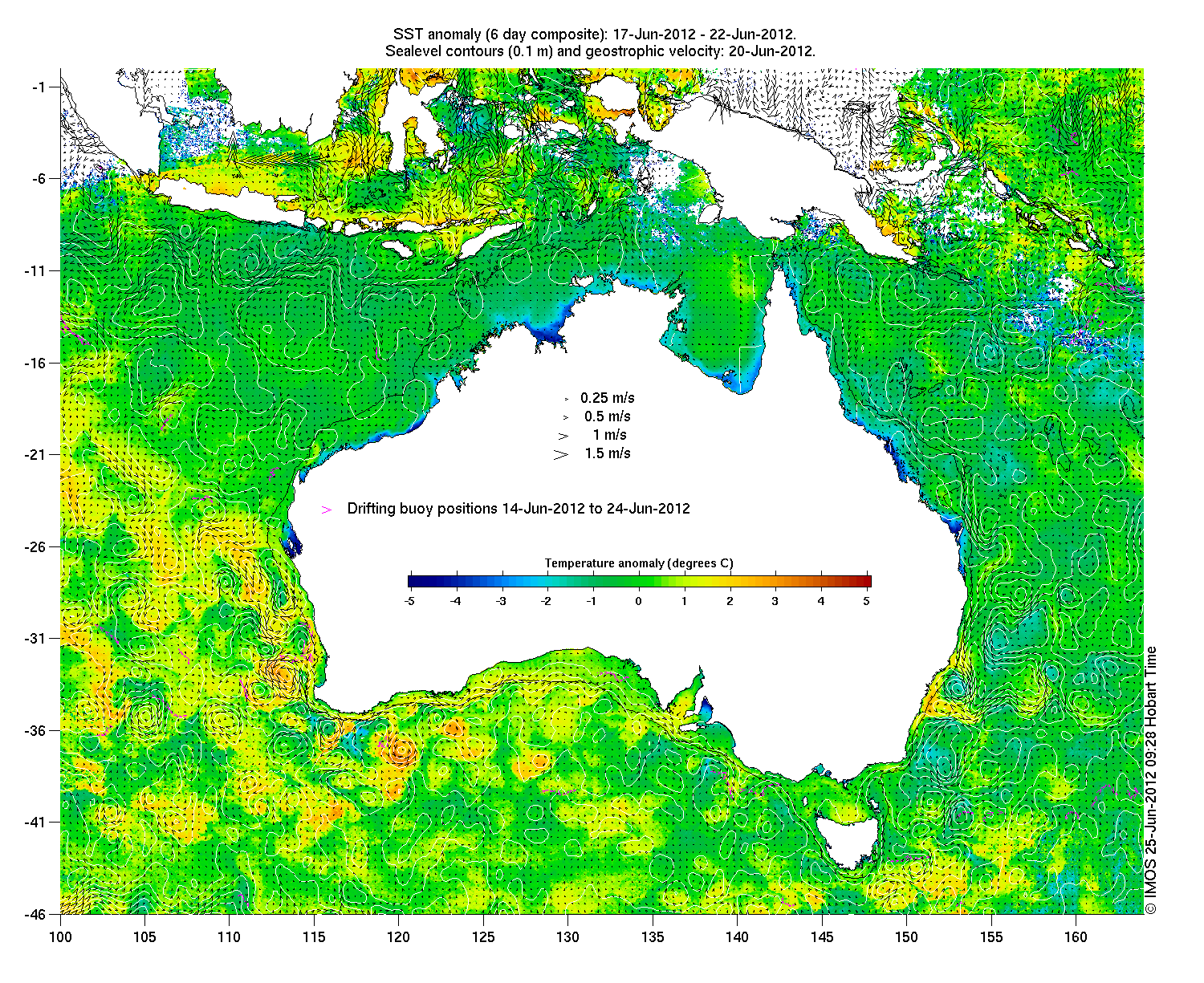Image resolution: width=1204 pixels, height=983 pixels.
Task: Click the SST anomaly title line
Action: pyautogui.click(x=595, y=35)
